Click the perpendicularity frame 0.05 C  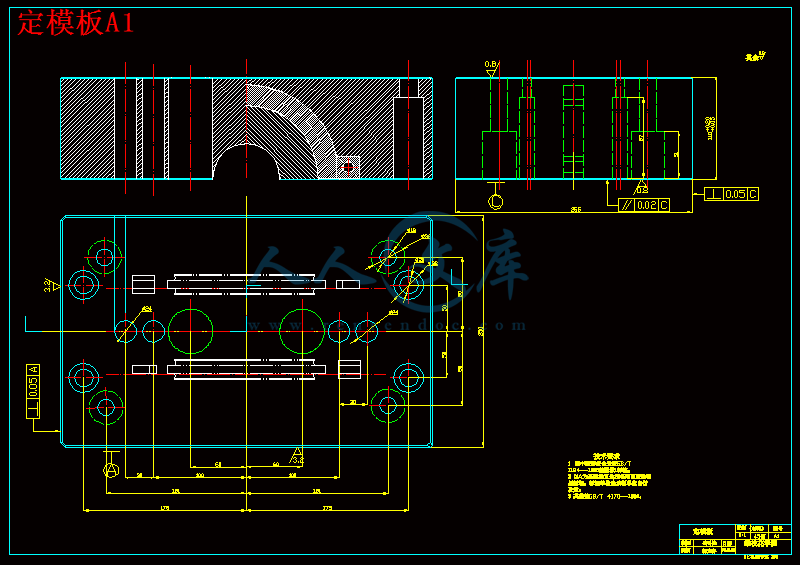coord(732,193)
